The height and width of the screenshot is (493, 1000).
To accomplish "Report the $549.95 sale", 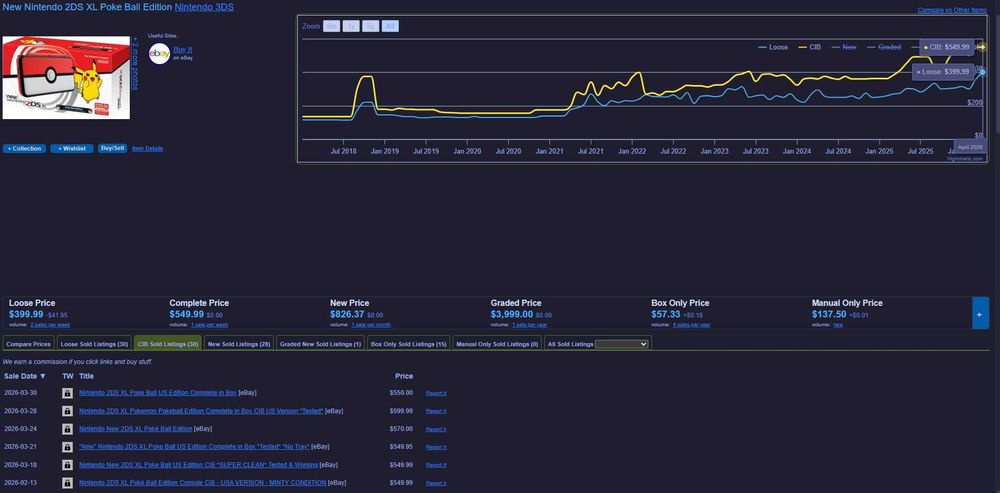I will coord(436,447).
